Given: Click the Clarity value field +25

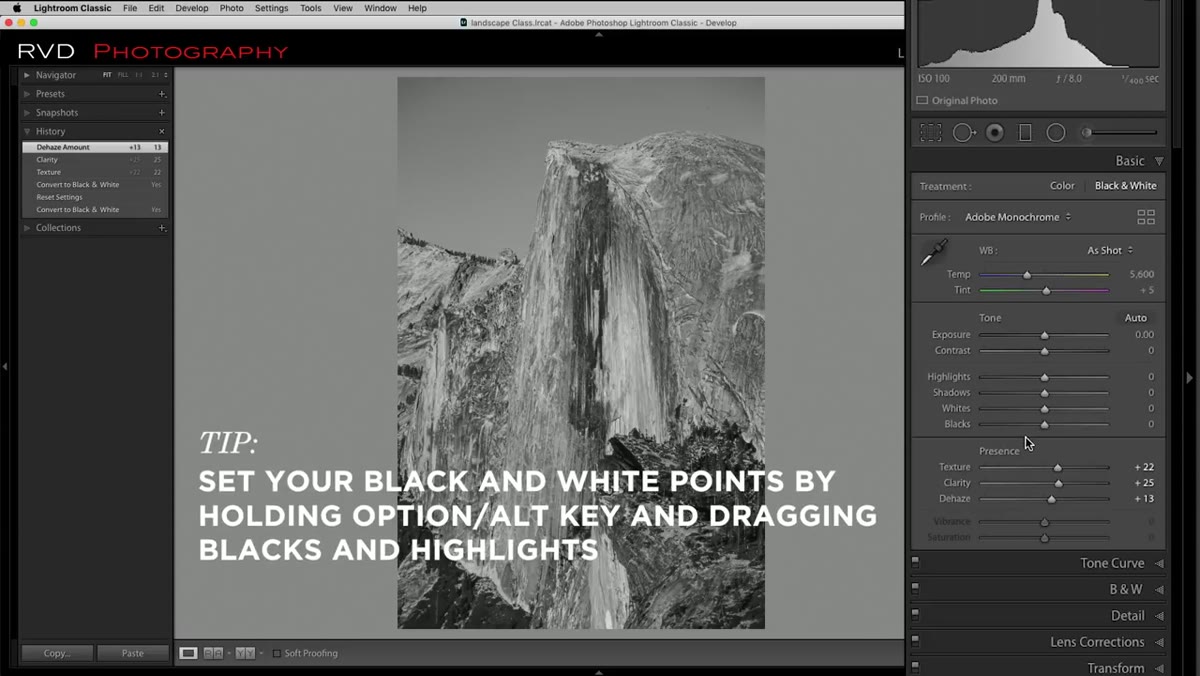Looking at the screenshot, I should [x=1144, y=483].
